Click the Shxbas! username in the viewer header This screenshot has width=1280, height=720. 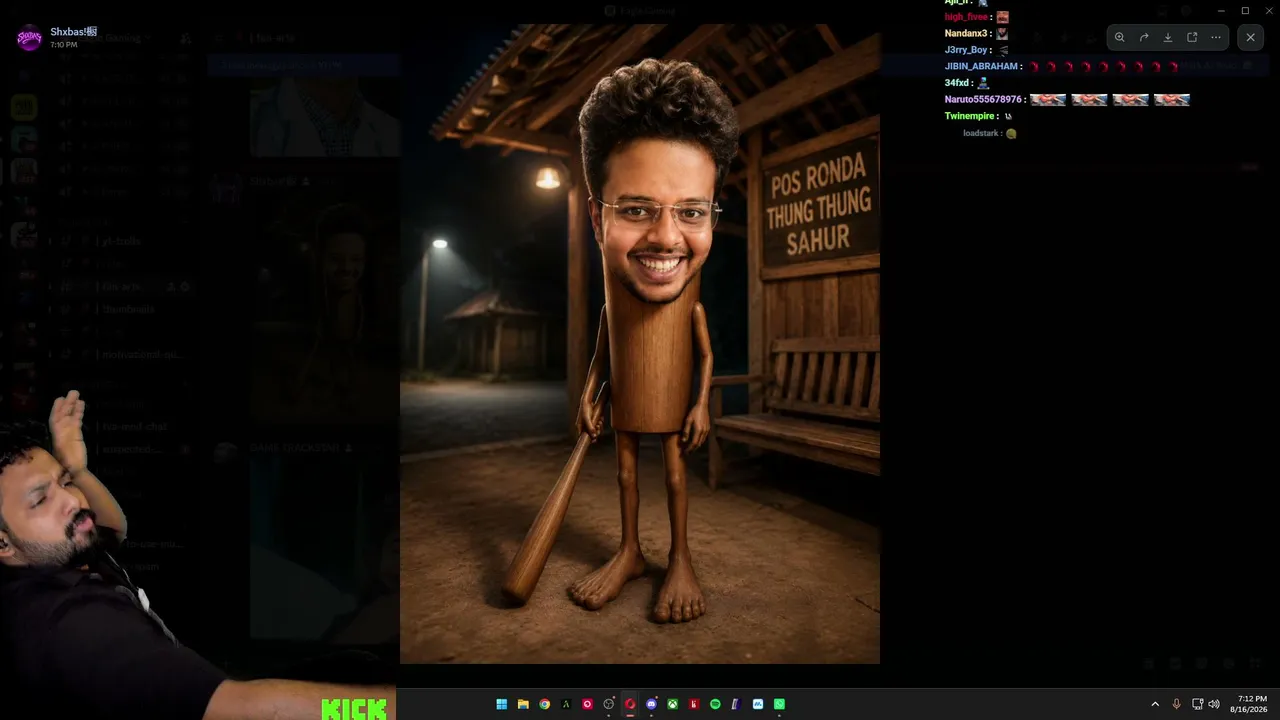point(74,32)
